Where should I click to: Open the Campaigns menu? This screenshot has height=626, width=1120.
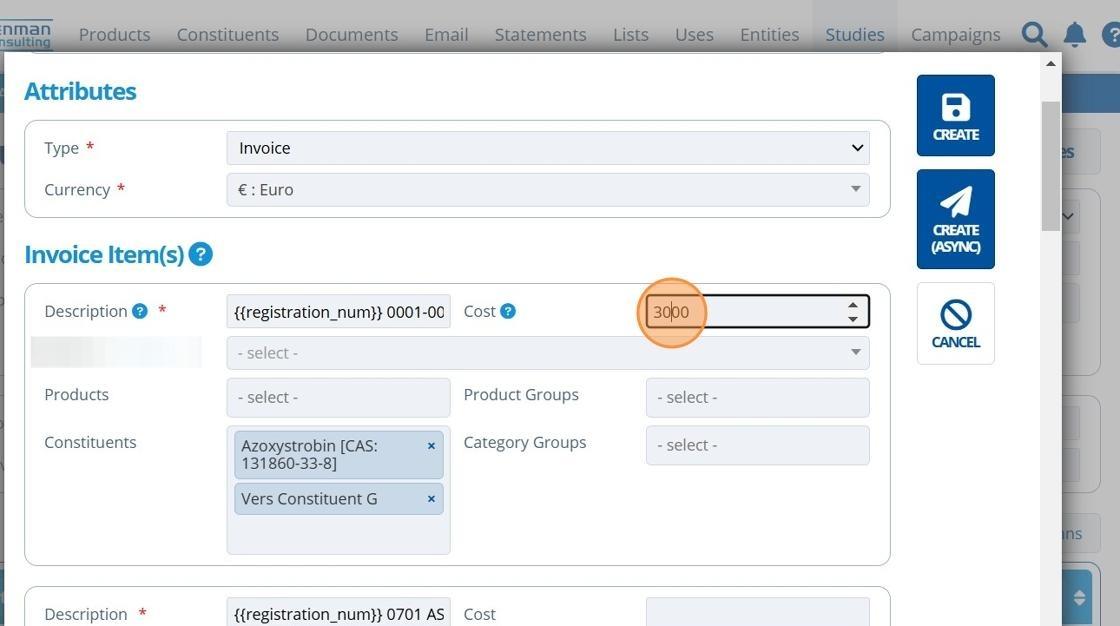pos(955,34)
